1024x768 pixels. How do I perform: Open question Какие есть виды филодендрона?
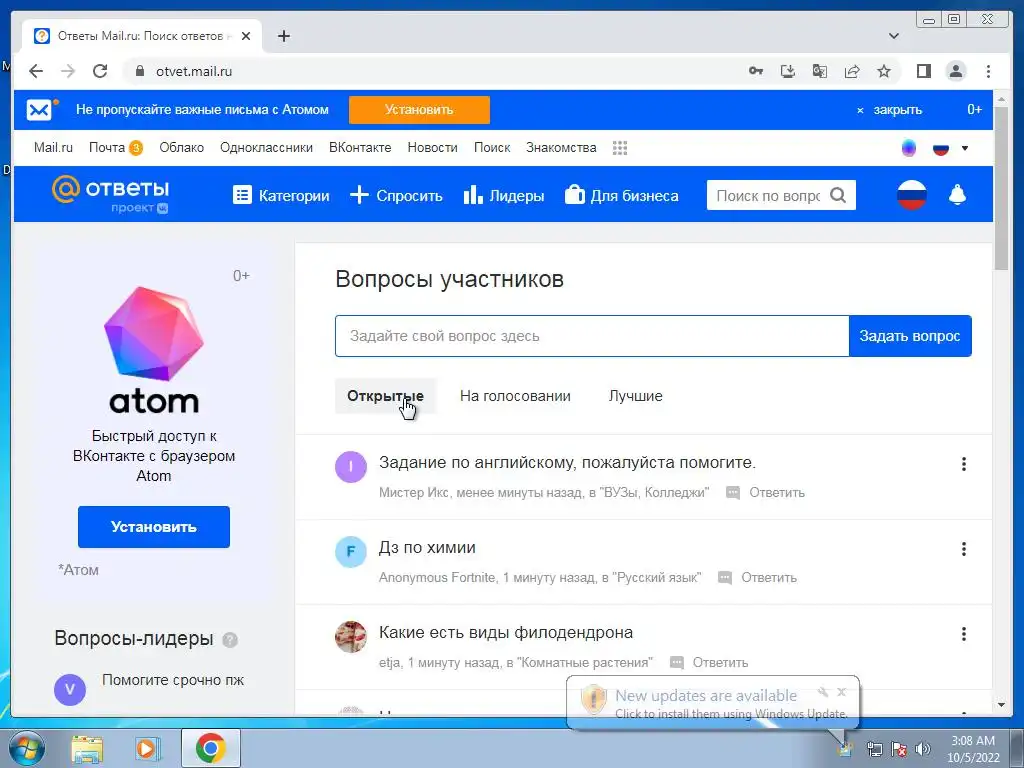505,632
